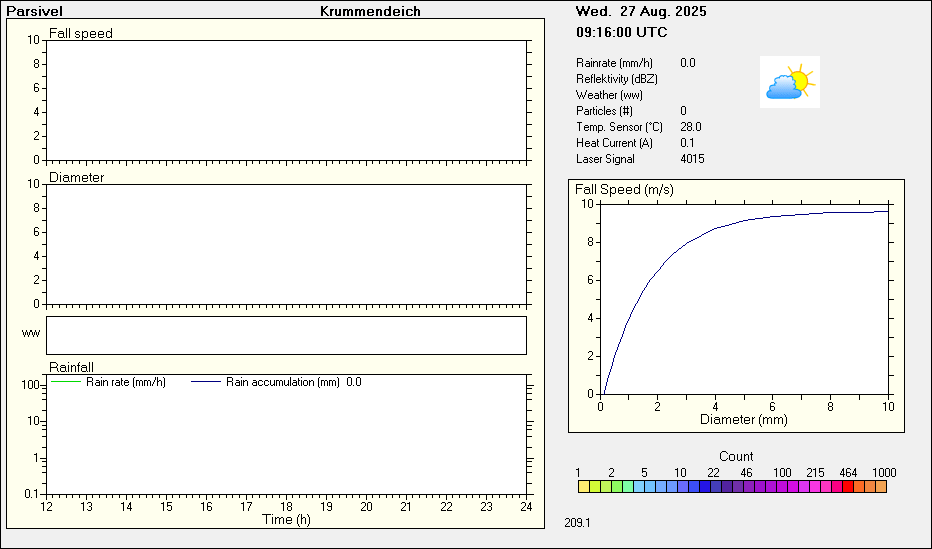This screenshot has width=932, height=549.
Task: Click the Rain rate legend line
Action: (67, 382)
